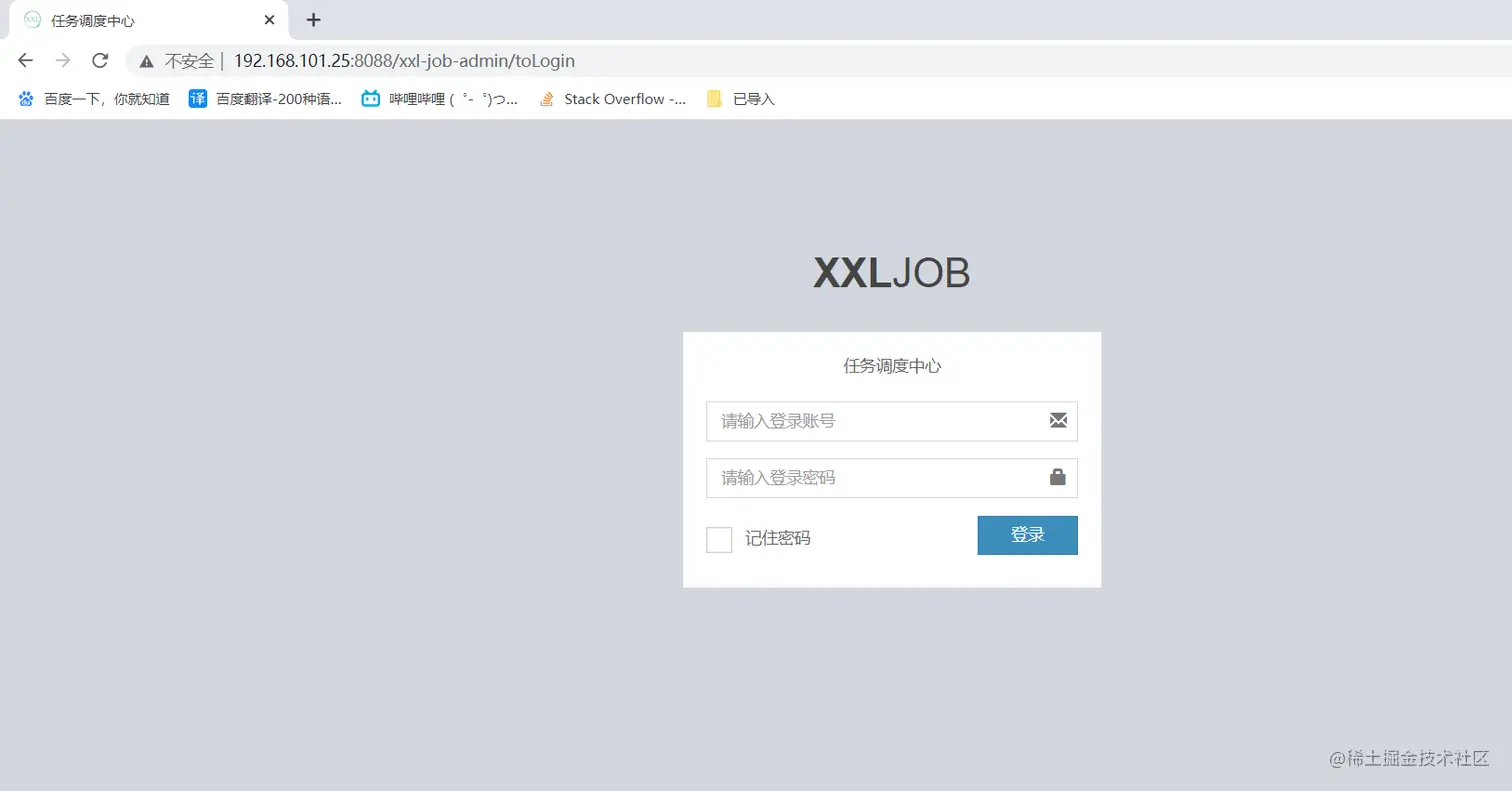This screenshot has width=1512, height=791.
Task: Click the envelope icon in the account field
Action: [1058, 421]
